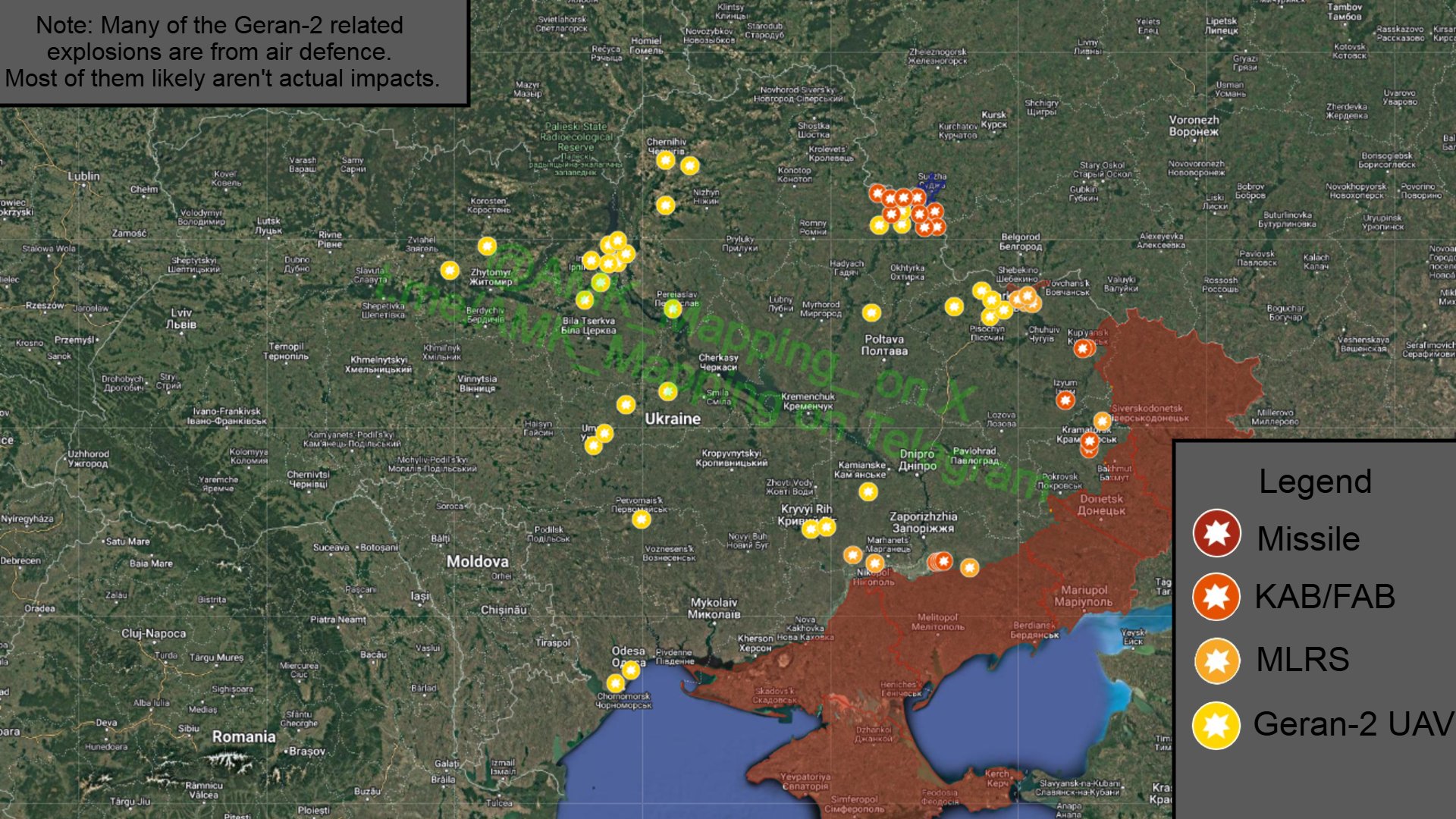Click the Missile legend icon
1456x819 pixels.
pyautogui.click(x=1216, y=534)
